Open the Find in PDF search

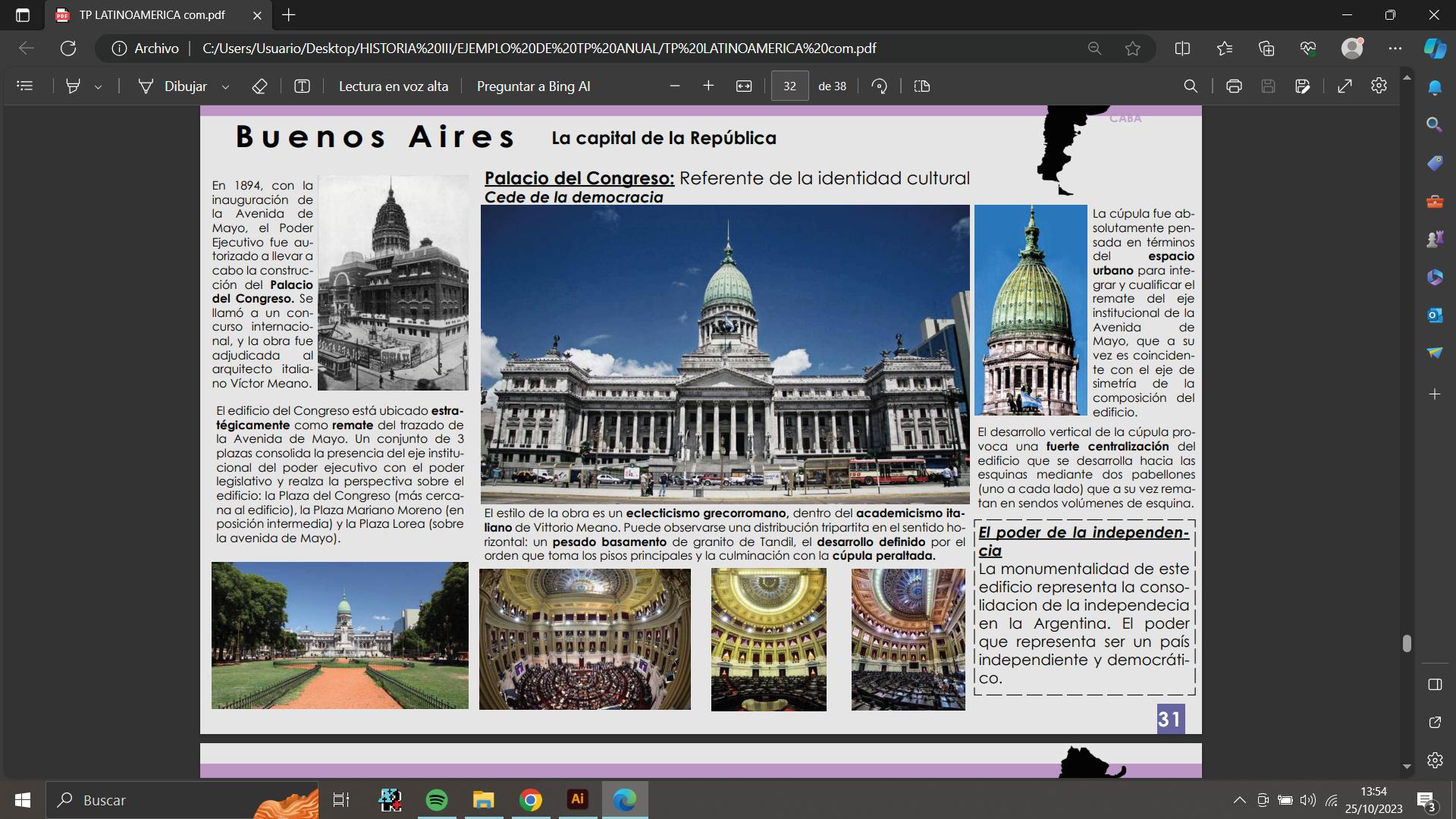[1191, 86]
